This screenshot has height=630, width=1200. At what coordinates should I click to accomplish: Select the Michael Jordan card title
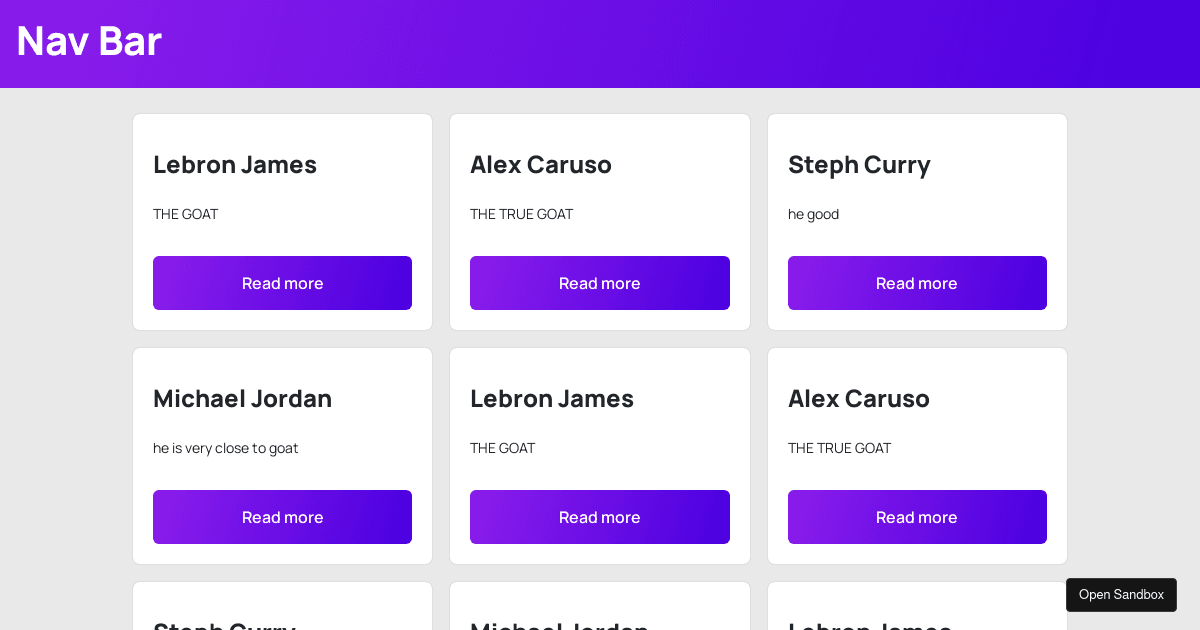(242, 399)
